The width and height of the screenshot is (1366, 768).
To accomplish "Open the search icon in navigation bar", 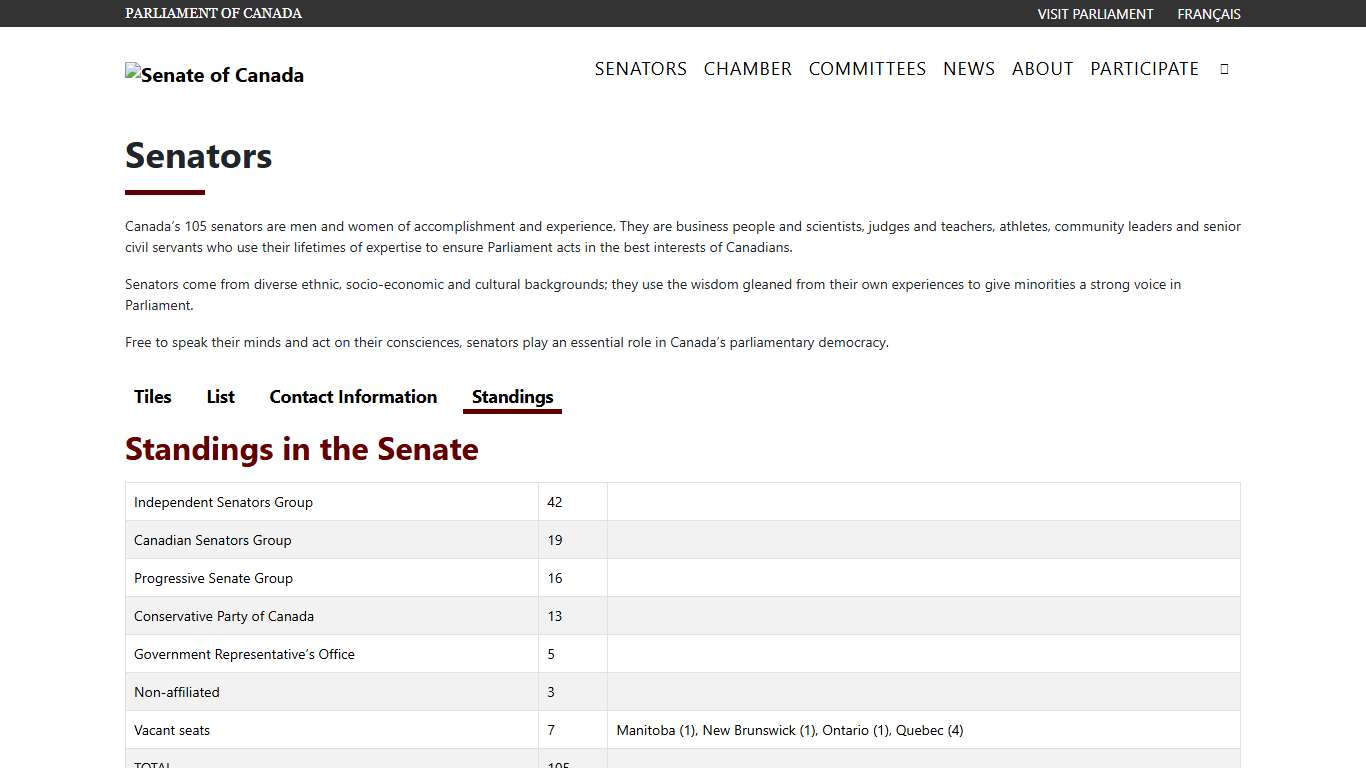I will coord(1224,69).
